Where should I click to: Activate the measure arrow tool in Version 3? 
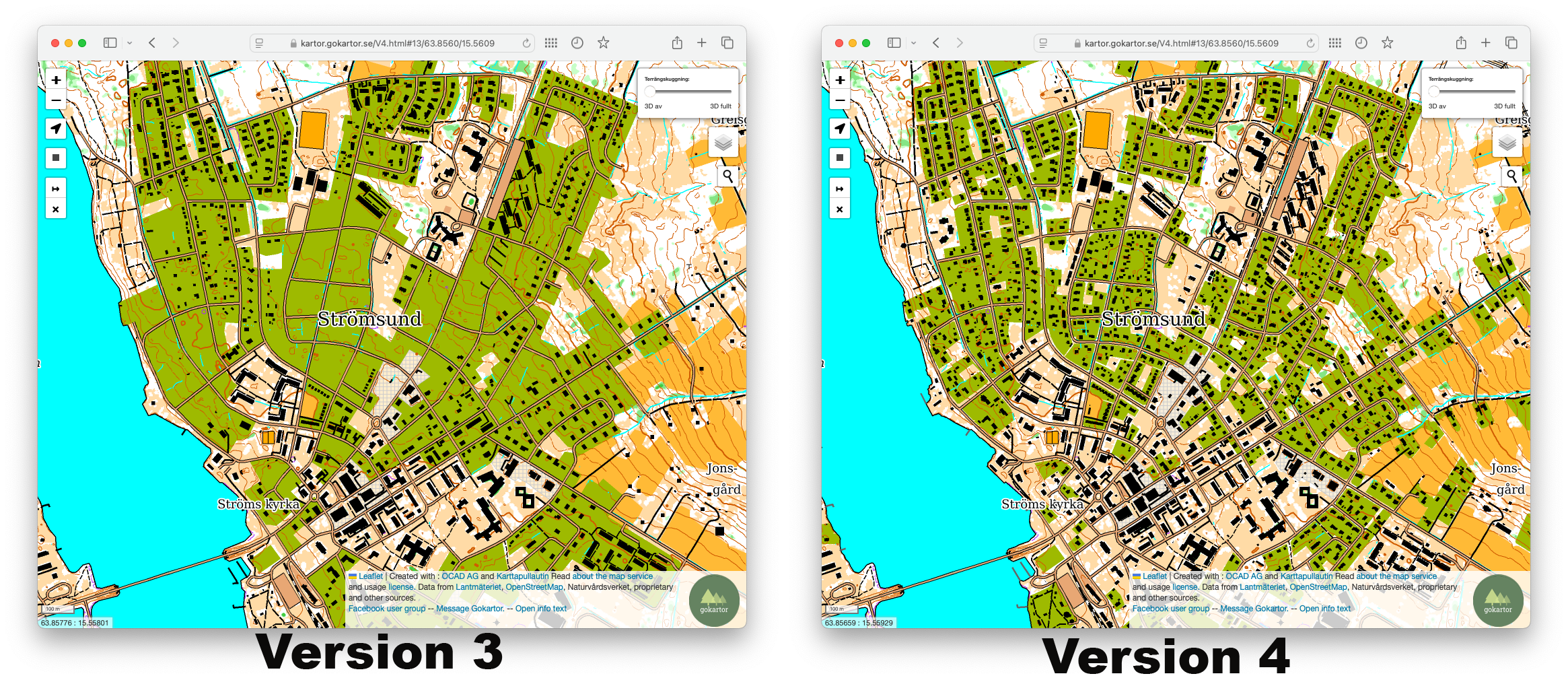click(56, 189)
